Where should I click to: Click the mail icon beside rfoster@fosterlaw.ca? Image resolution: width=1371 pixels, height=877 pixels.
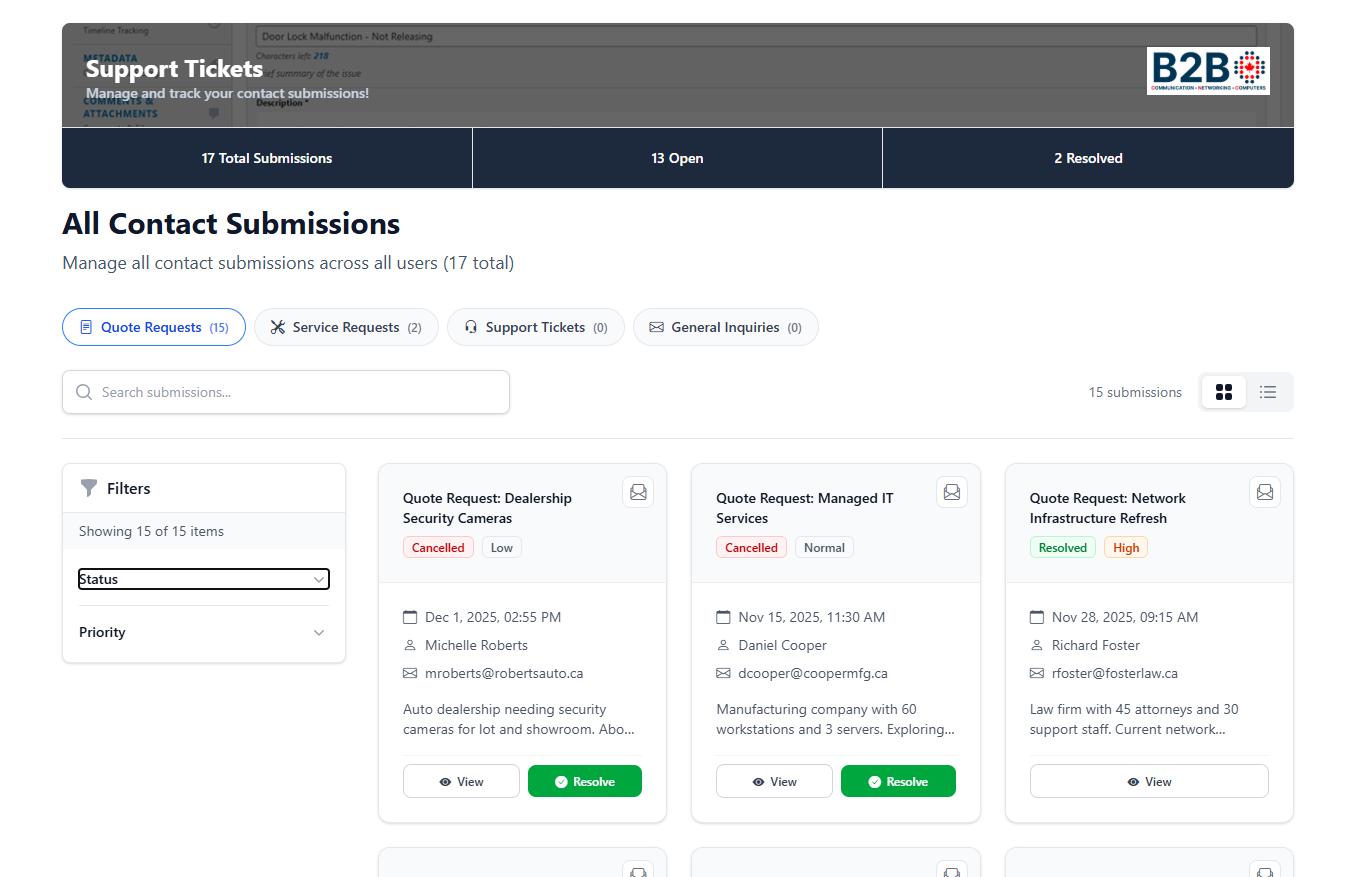coord(1036,673)
